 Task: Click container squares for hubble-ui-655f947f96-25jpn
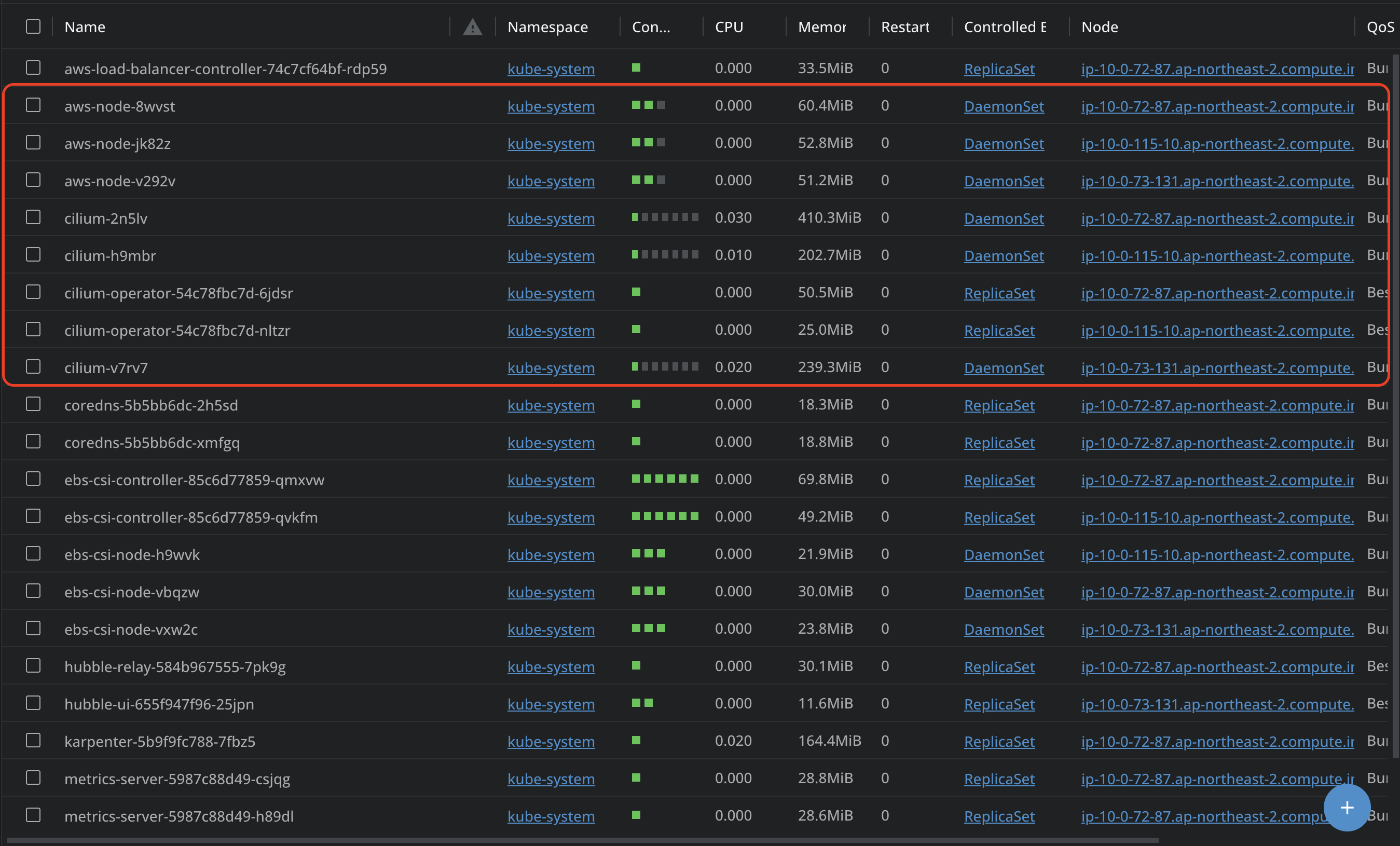(642, 703)
